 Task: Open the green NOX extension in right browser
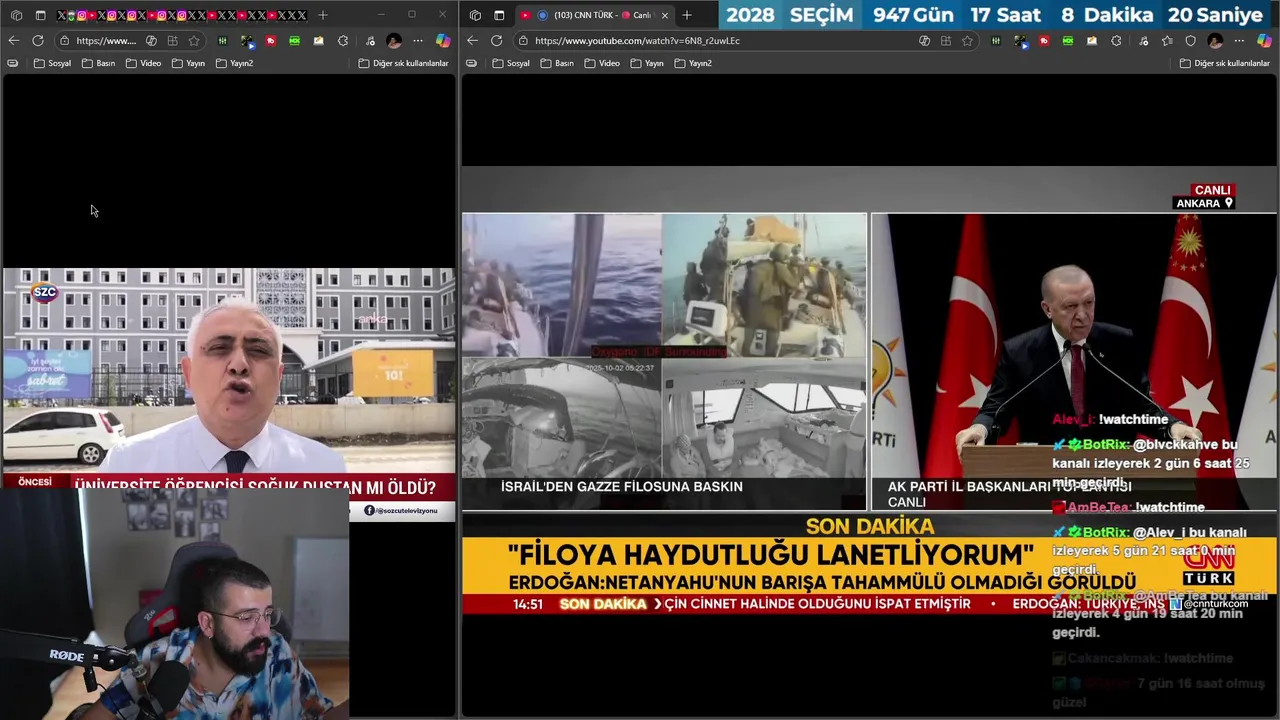(x=1068, y=41)
